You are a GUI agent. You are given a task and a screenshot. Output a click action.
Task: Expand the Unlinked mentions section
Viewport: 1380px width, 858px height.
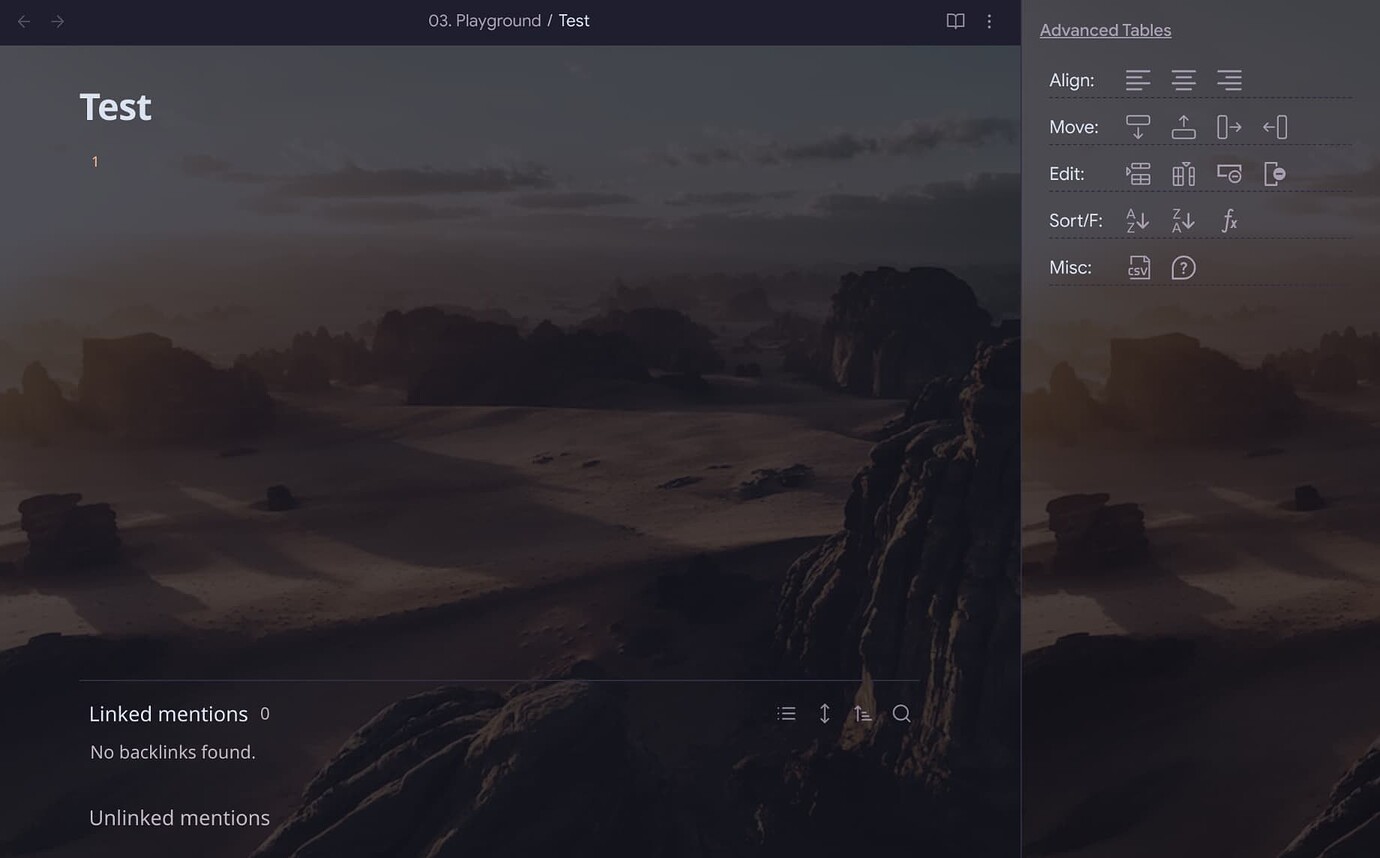click(179, 817)
